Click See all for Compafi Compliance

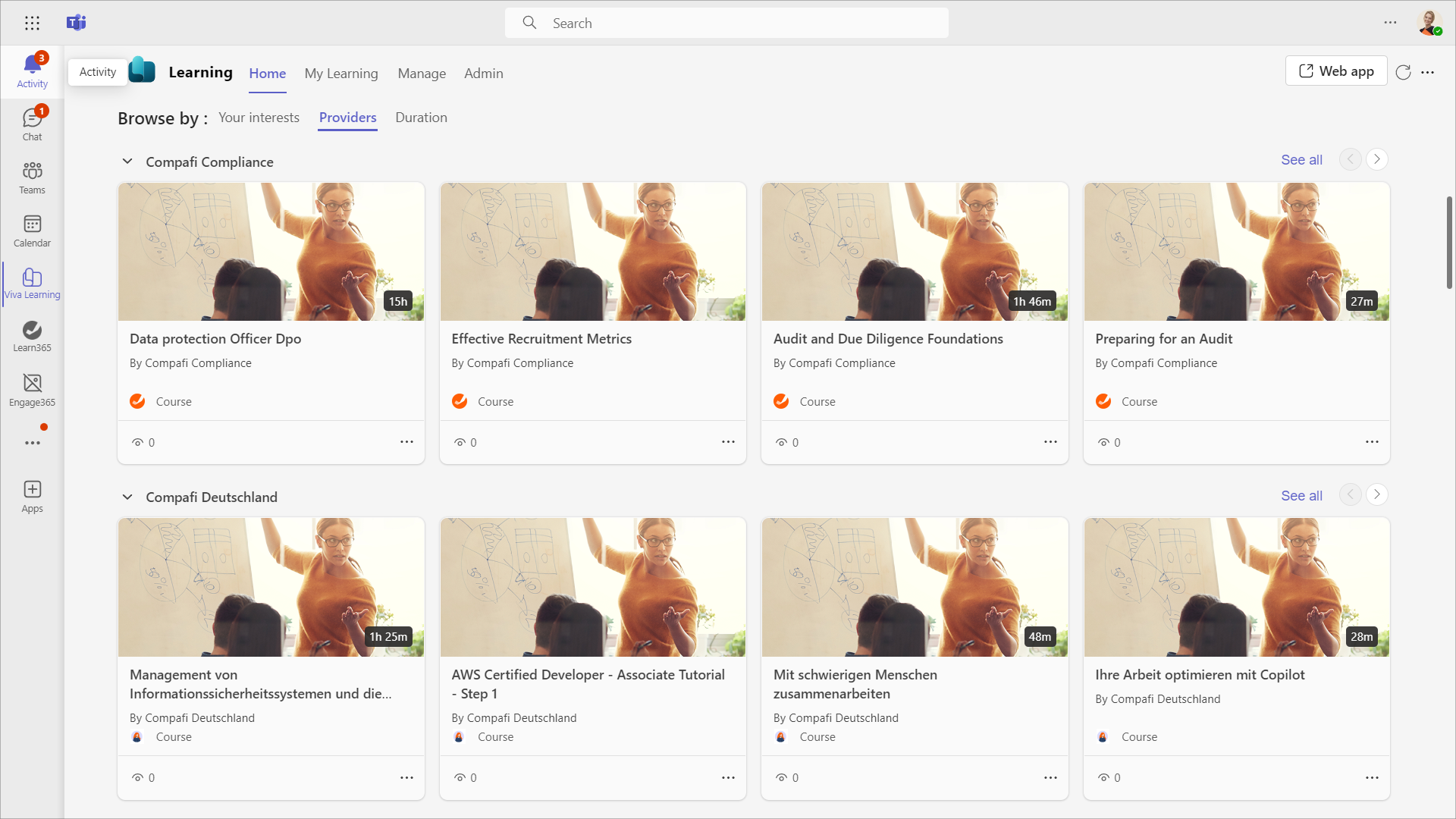point(1301,160)
